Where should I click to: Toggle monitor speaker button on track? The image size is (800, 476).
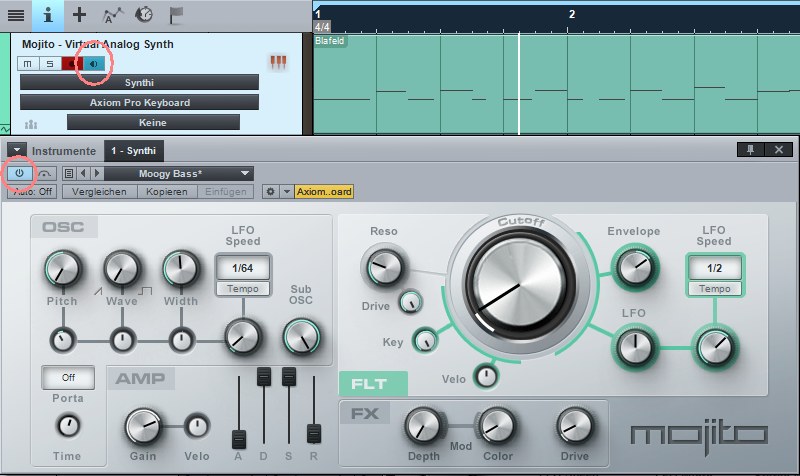pos(93,64)
